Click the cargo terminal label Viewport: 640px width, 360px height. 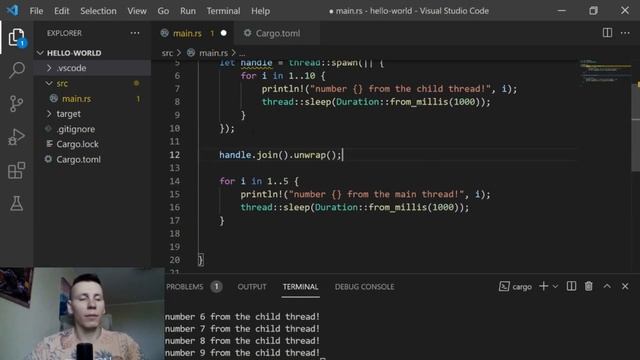516,287
